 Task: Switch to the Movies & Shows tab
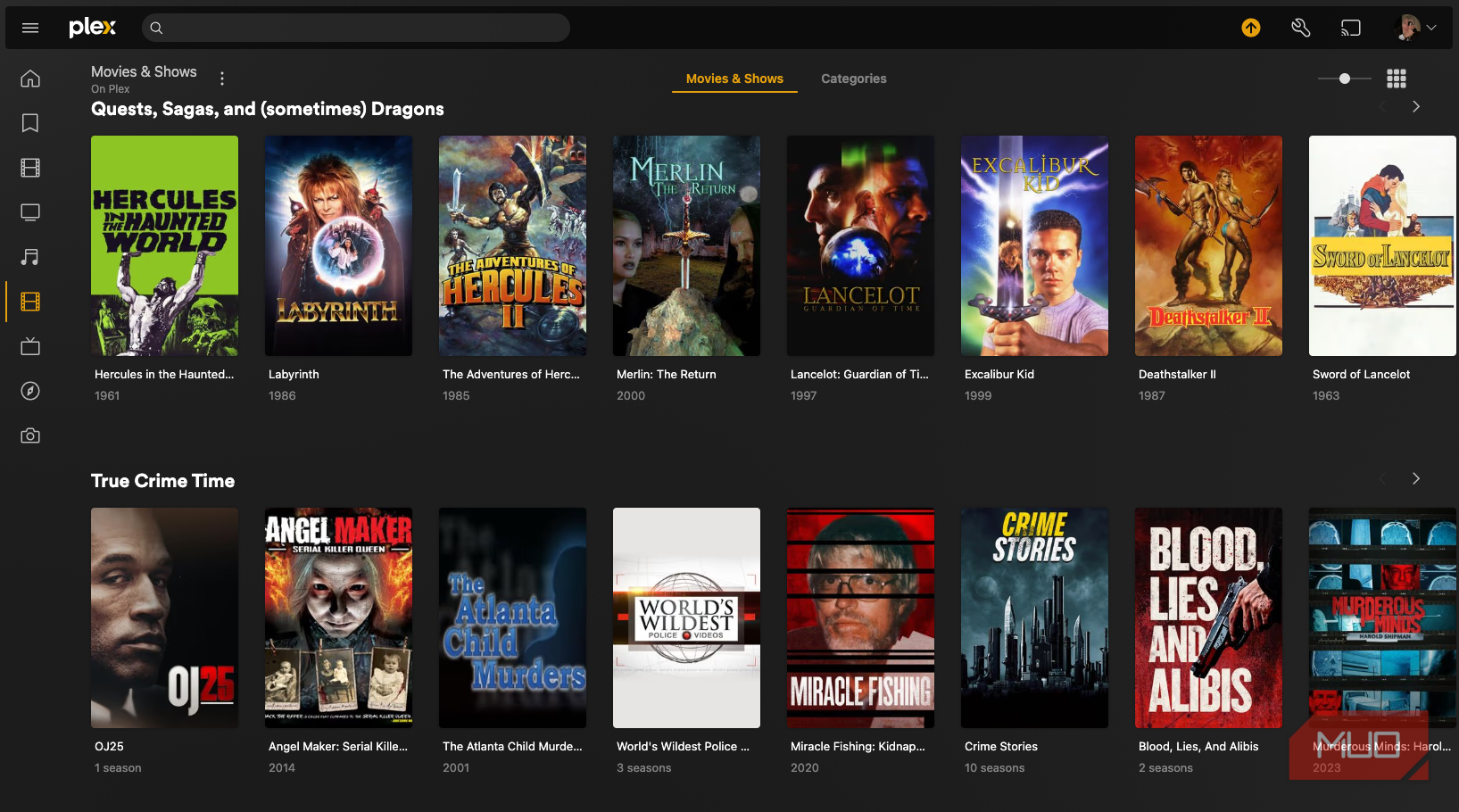[734, 79]
